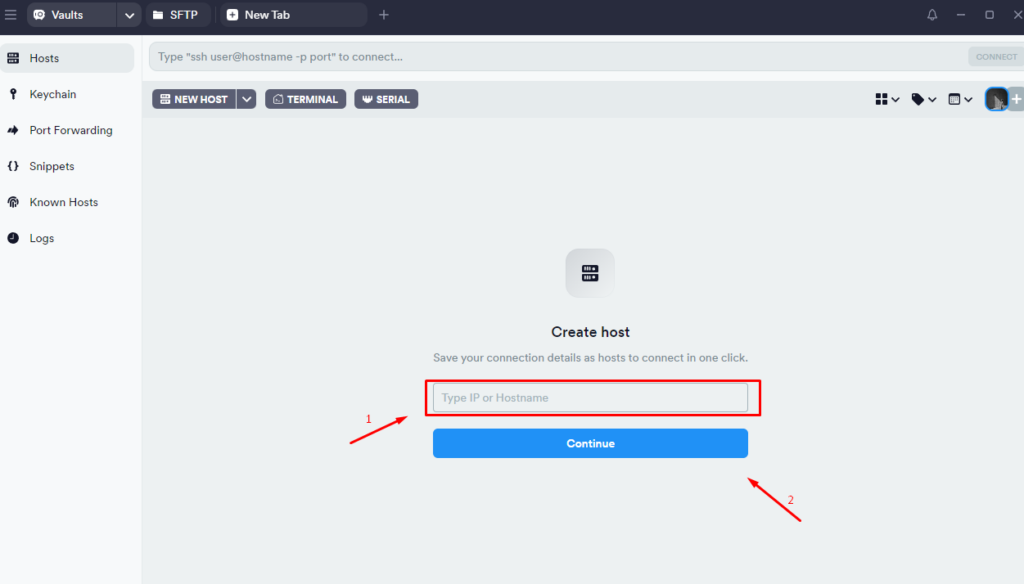
Task: Select Hosts in the sidebar
Action: [44, 57]
